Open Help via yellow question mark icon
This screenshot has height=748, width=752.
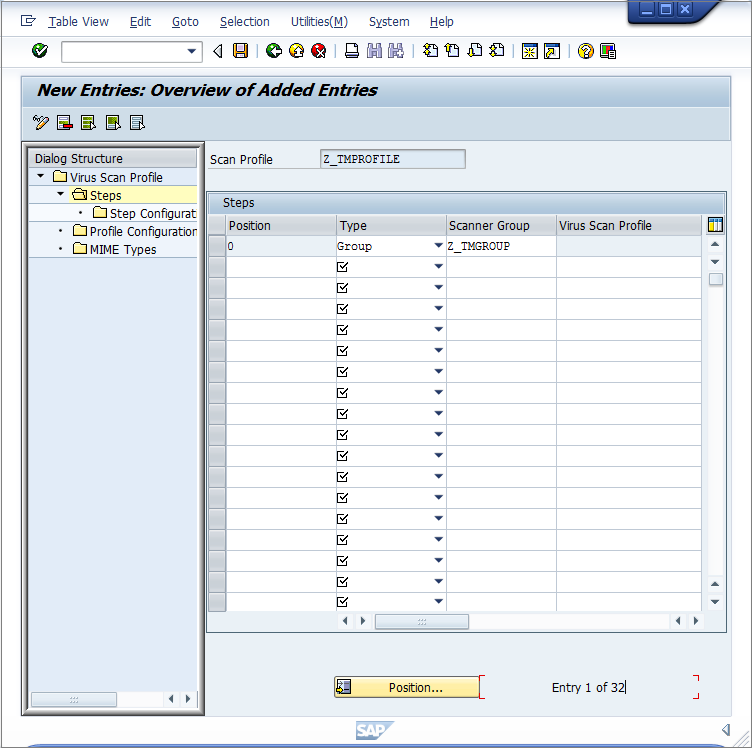coord(586,51)
